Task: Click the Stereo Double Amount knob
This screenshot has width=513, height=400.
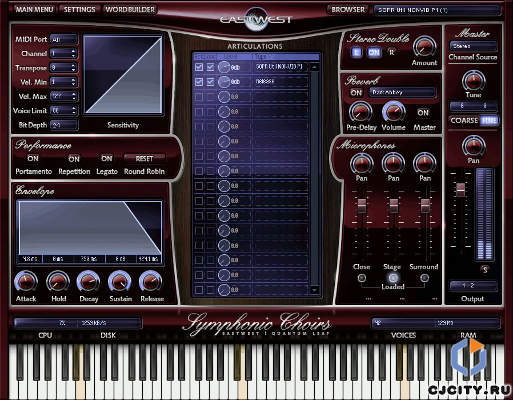Action: (424, 47)
